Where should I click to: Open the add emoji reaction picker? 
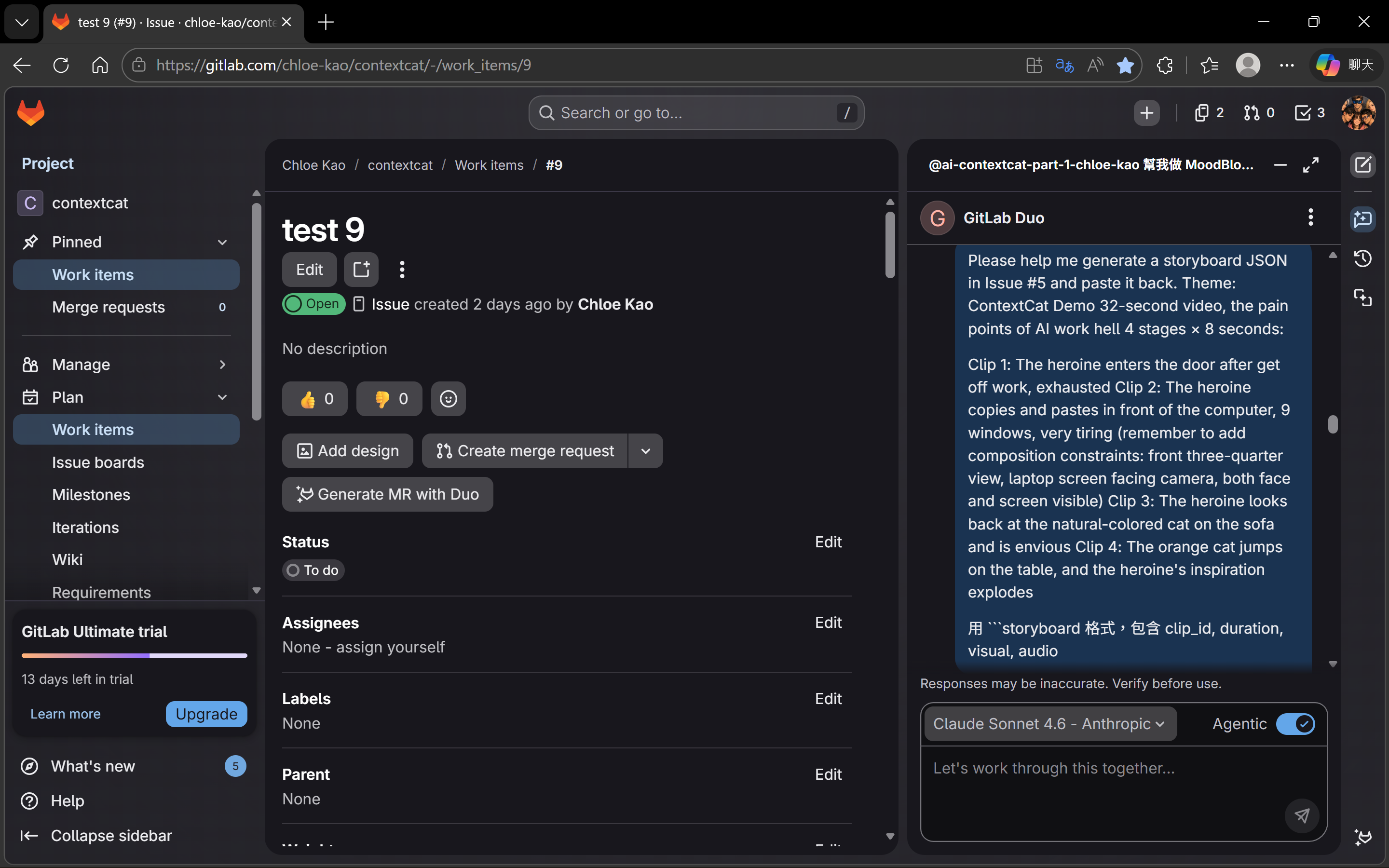click(448, 399)
